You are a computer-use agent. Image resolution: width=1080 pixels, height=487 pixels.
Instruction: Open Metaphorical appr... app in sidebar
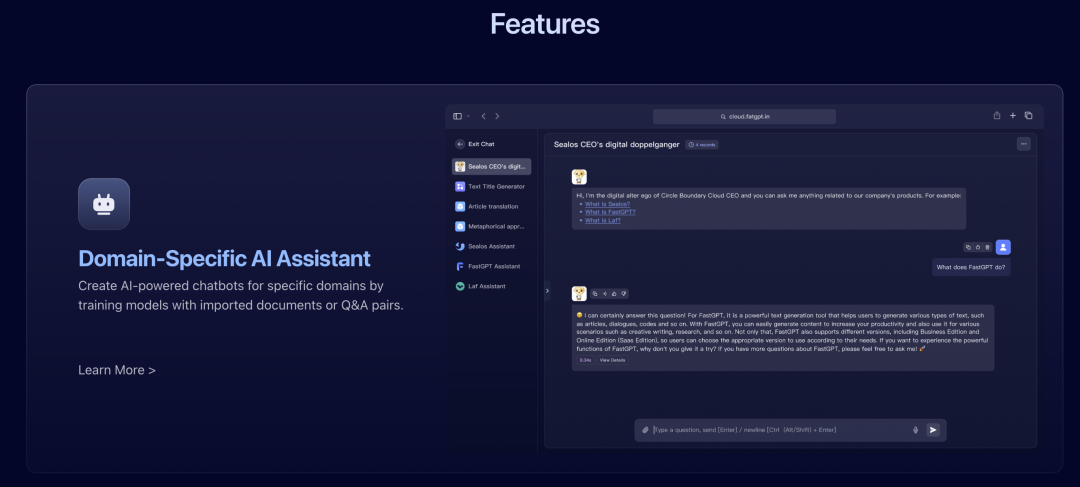[492, 226]
